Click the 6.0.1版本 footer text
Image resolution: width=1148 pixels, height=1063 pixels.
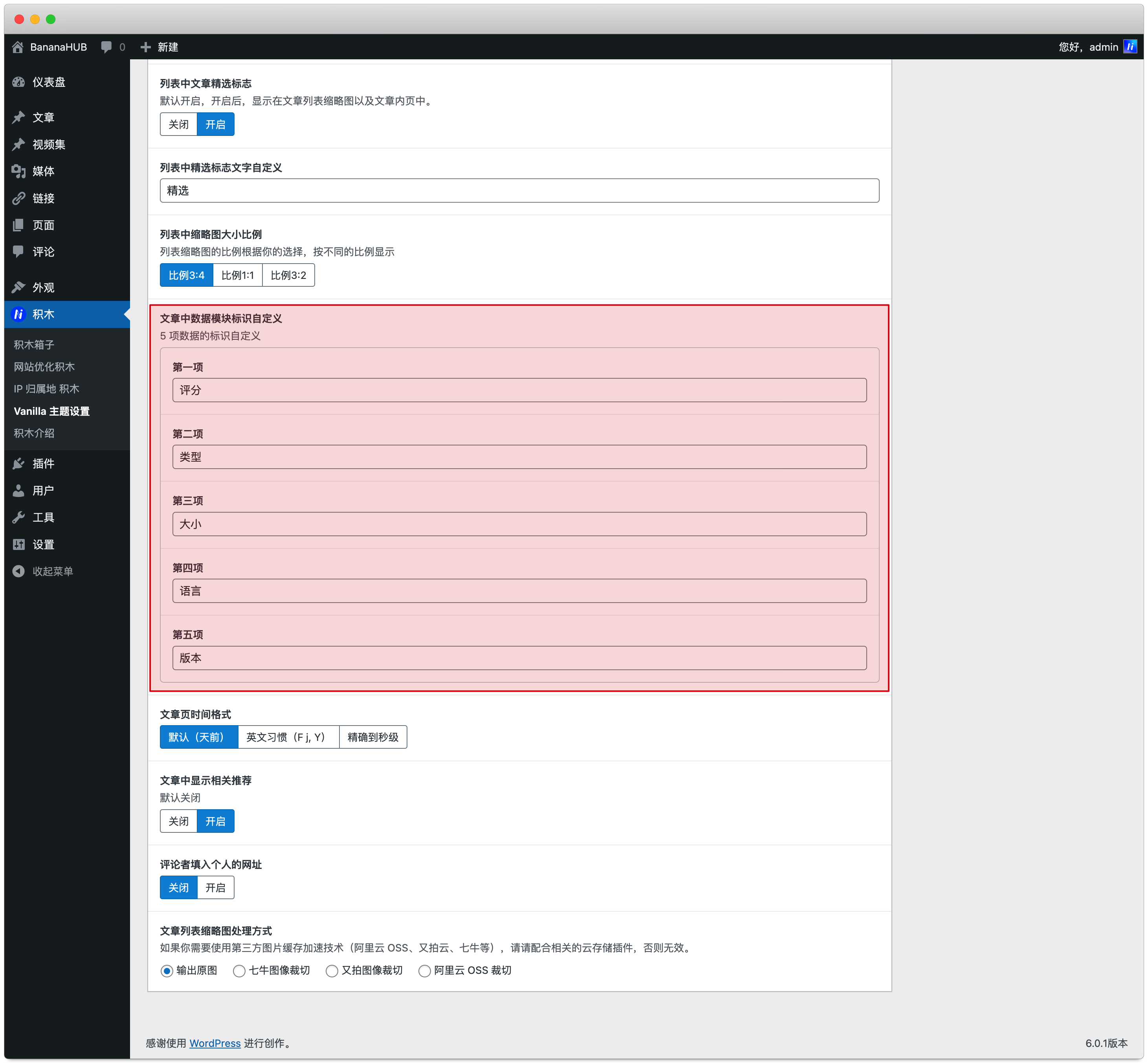point(1107,1043)
